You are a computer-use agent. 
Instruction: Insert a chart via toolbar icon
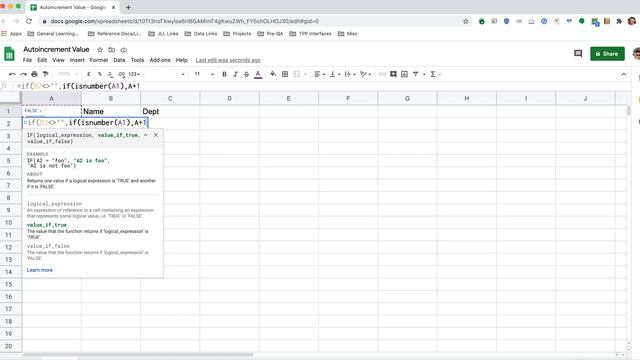(404, 74)
